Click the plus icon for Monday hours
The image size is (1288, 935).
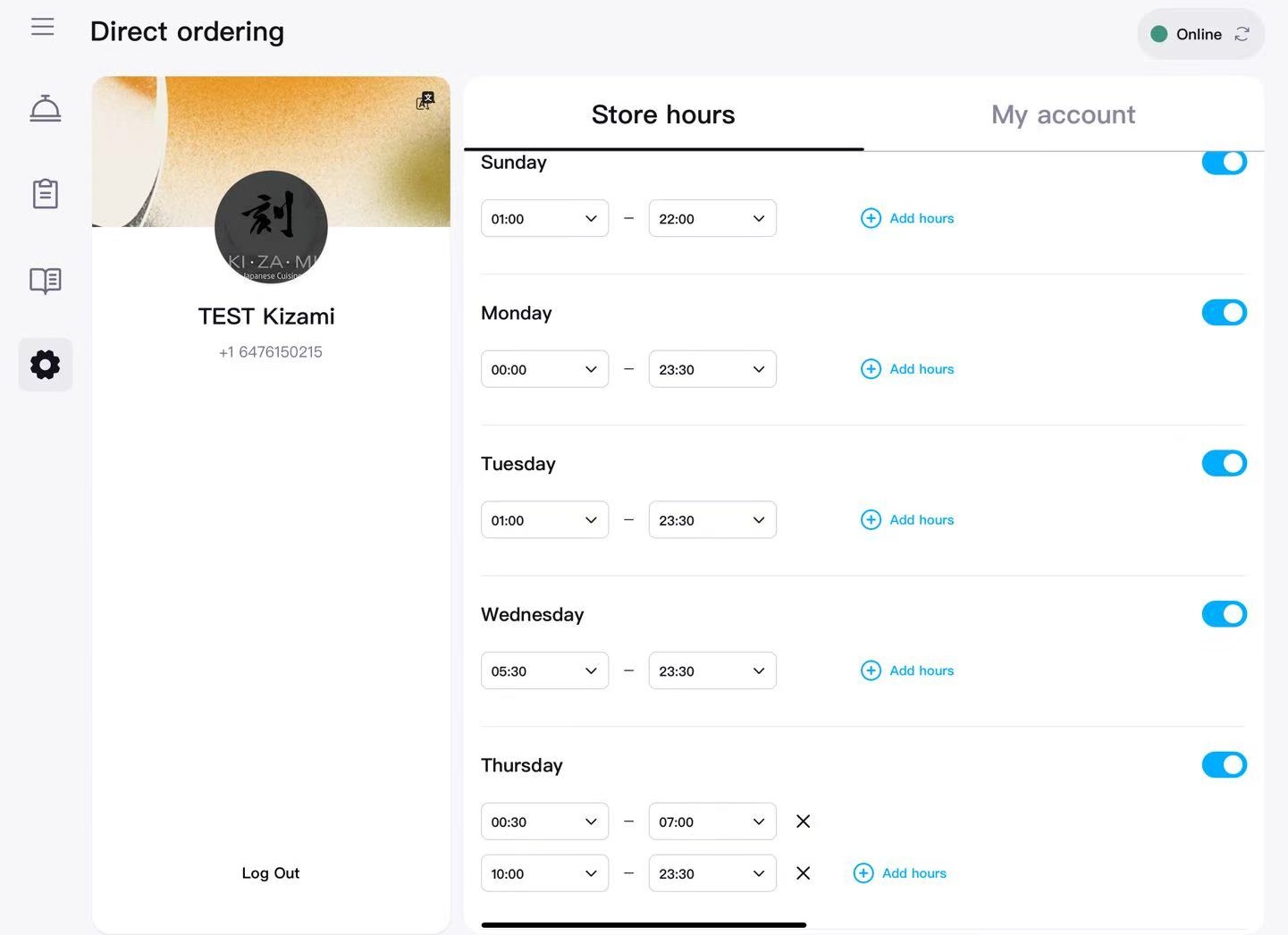pyautogui.click(x=871, y=369)
